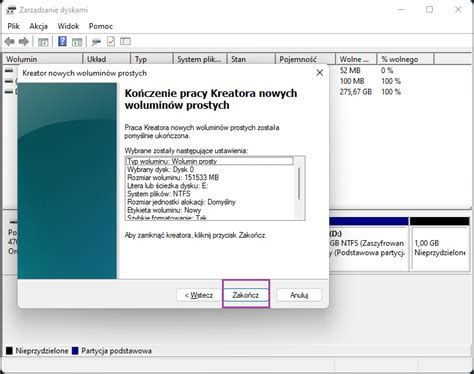Screen dimensions: 474x374
Task: Click the 52 MB free space cell
Action: [350, 70]
